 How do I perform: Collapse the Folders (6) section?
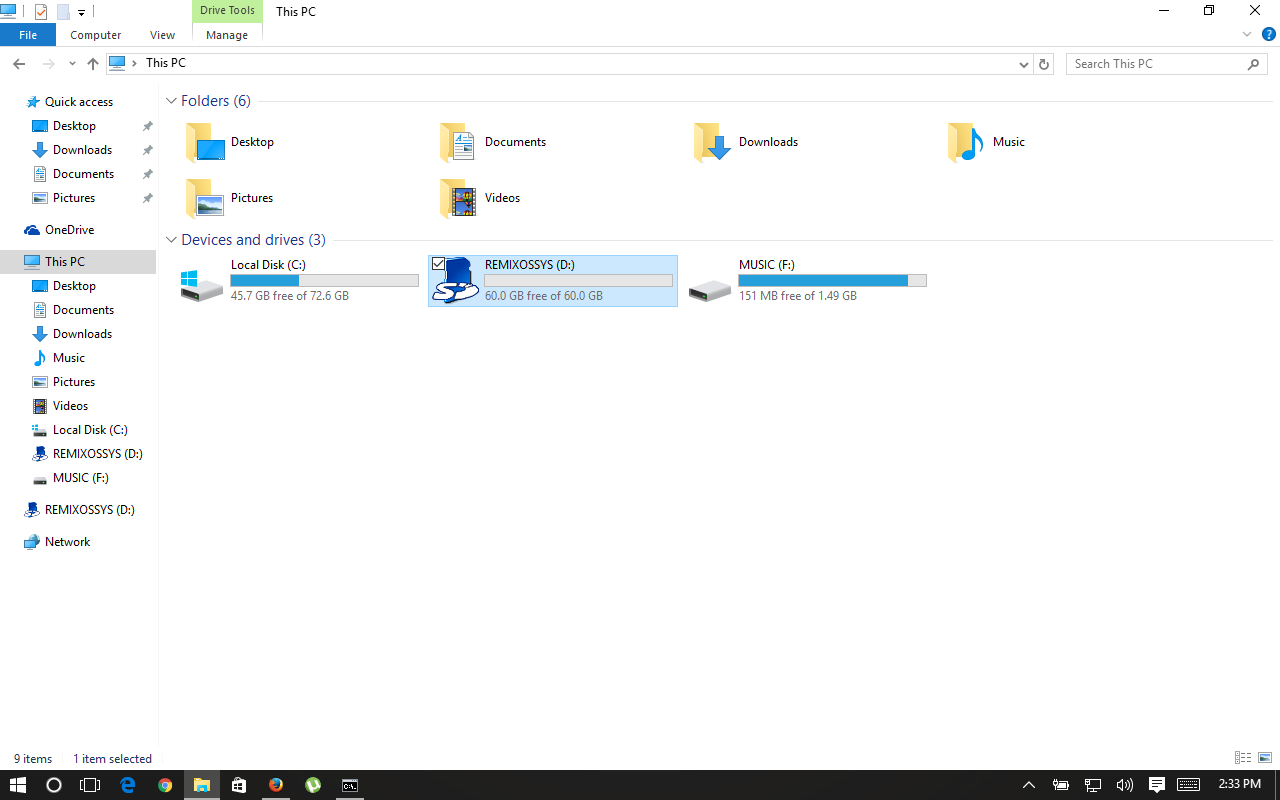171,100
